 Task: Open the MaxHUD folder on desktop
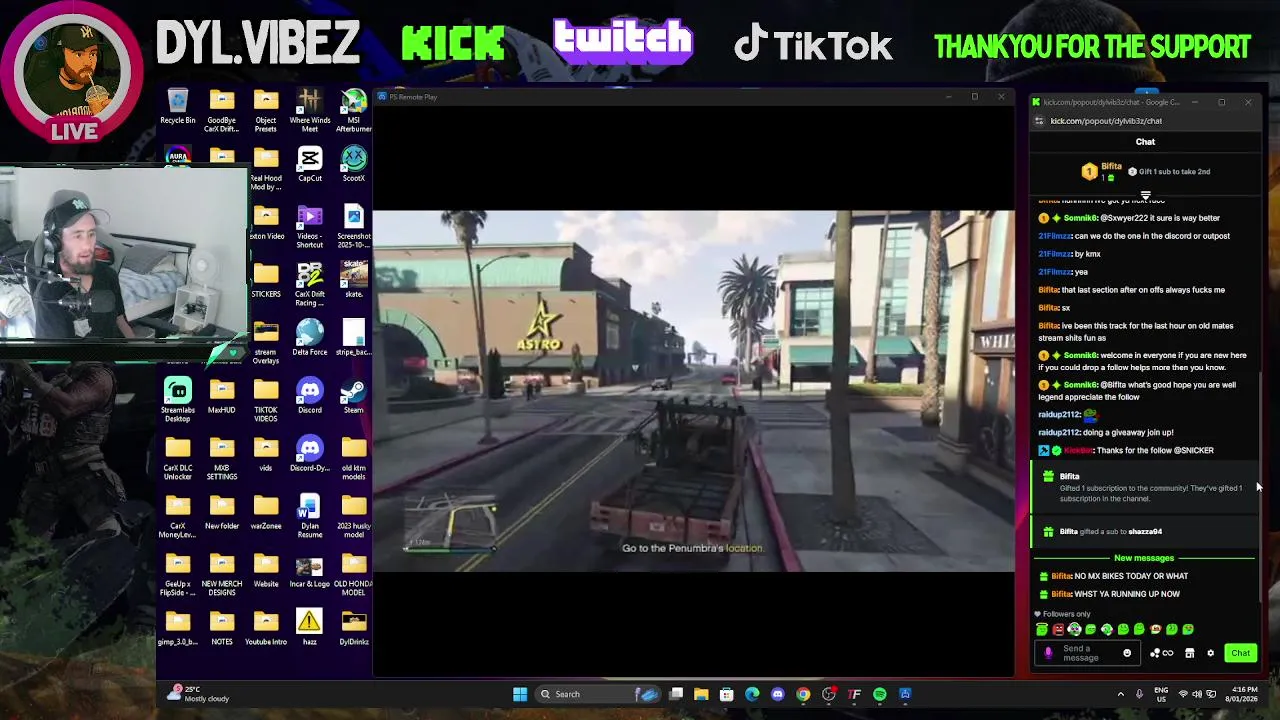222,395
